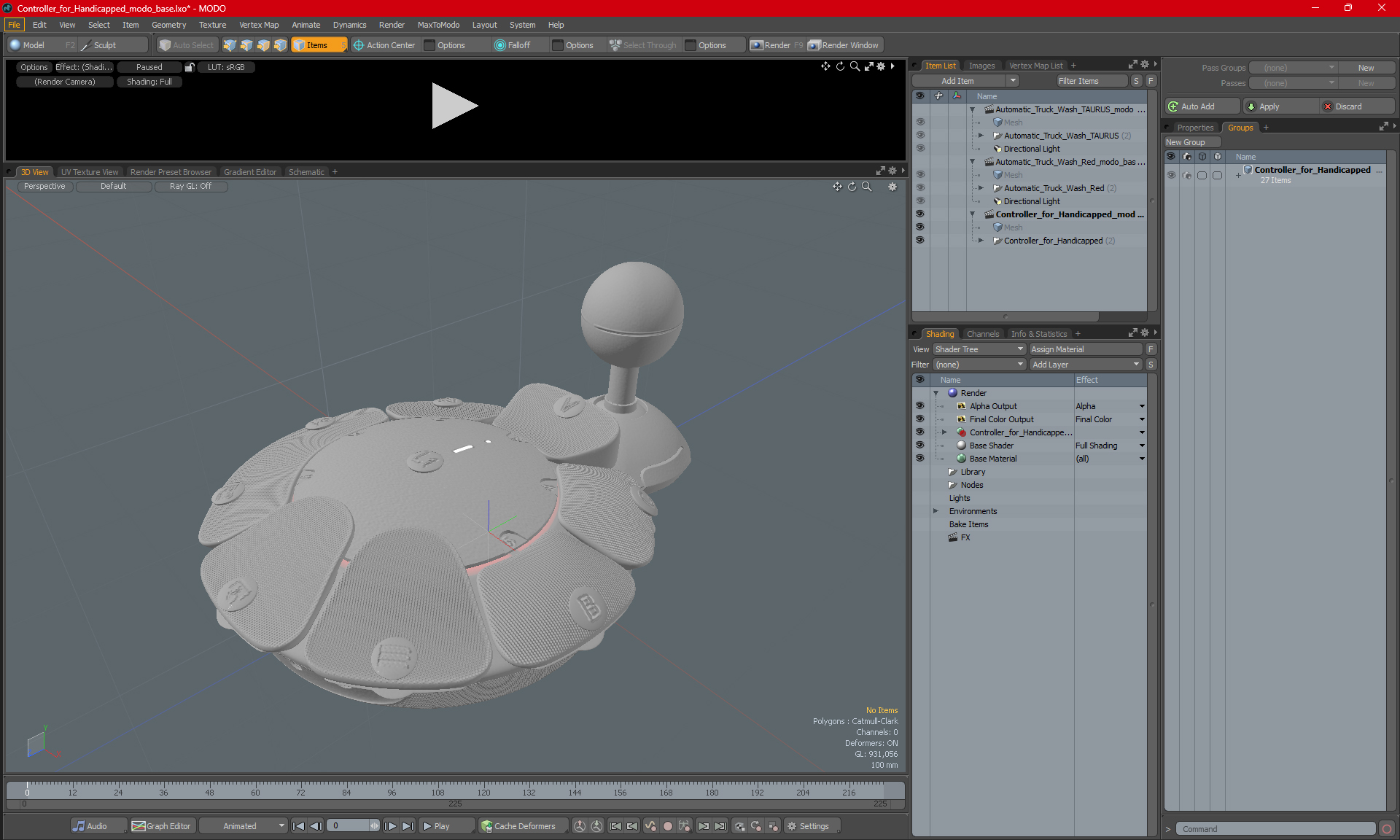Click the current frame number field
Viewport: 1400px width, 840px height.
[348, 826]
